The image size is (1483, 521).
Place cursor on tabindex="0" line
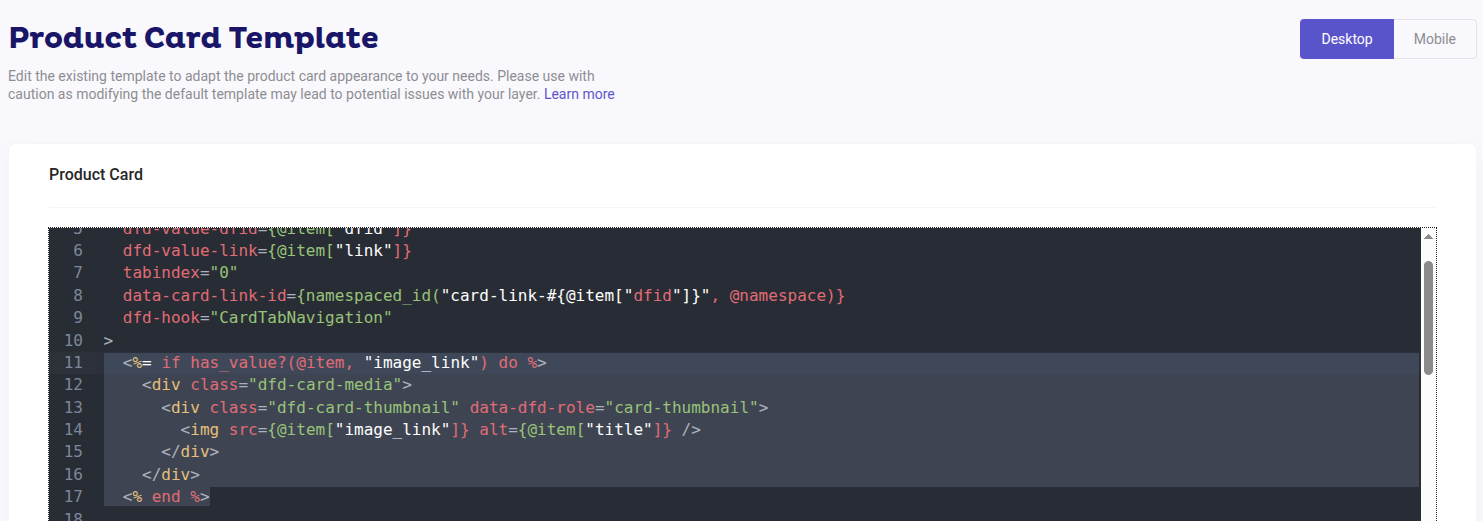pos(180,272)
